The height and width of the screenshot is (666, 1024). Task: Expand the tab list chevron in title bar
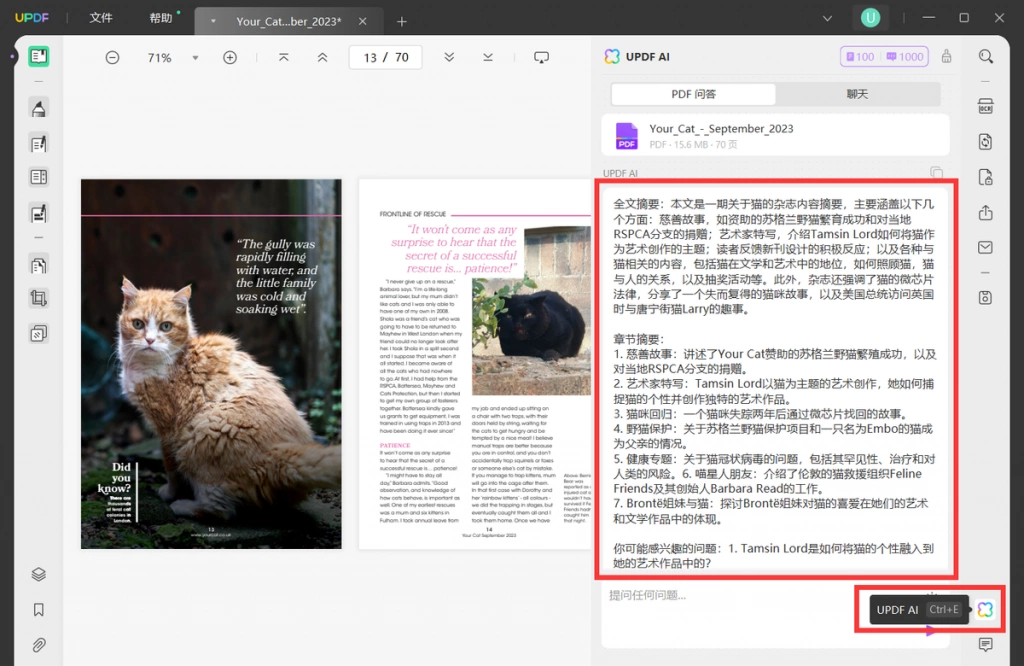click(827, 18)
